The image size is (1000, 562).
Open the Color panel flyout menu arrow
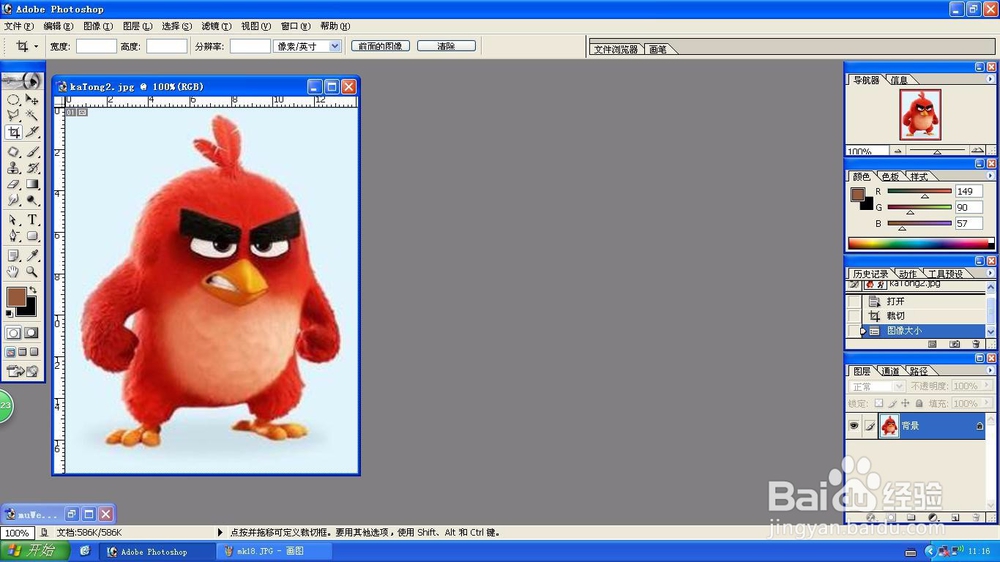point(990,176)
